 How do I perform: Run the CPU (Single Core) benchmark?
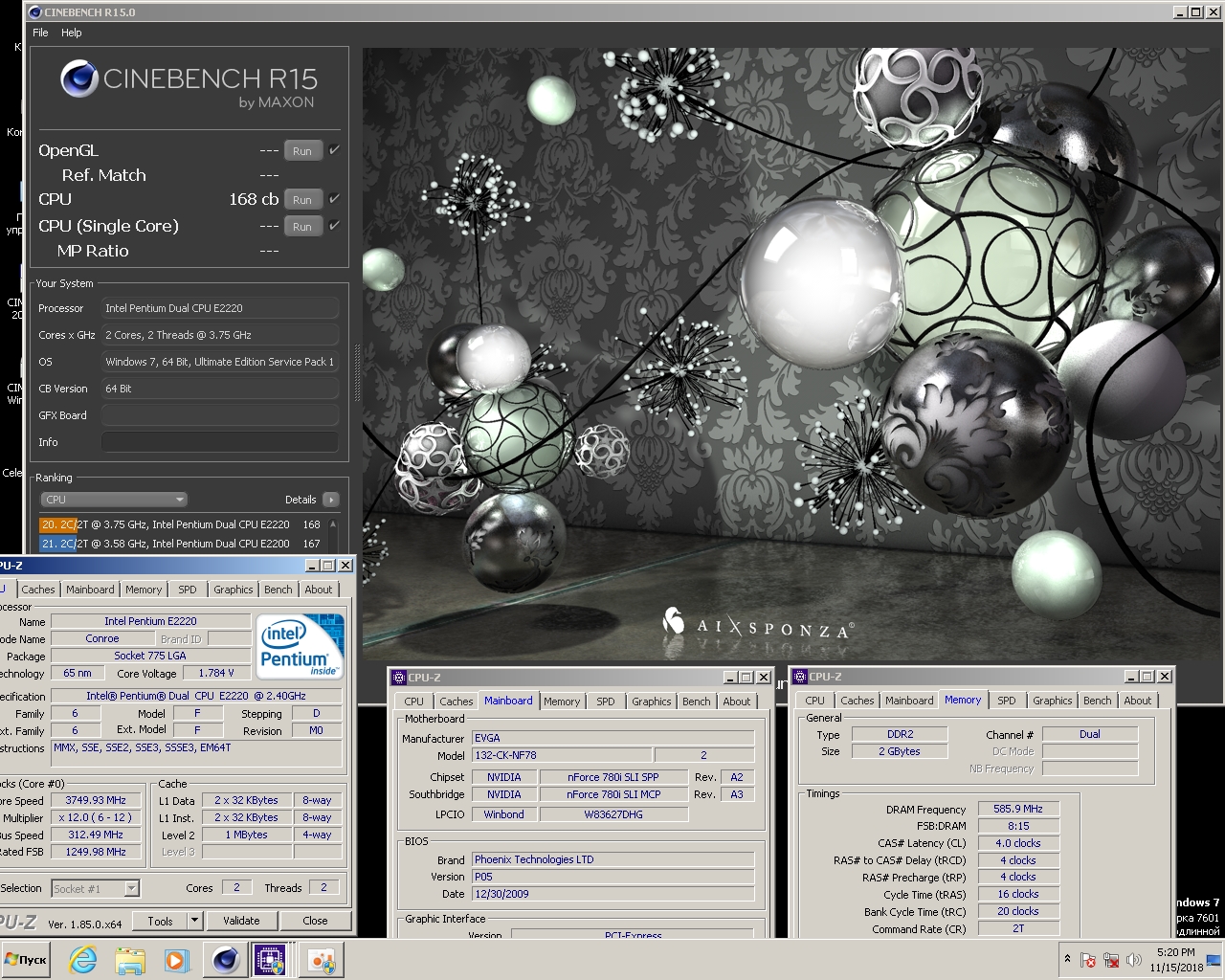tap(302, 227)
